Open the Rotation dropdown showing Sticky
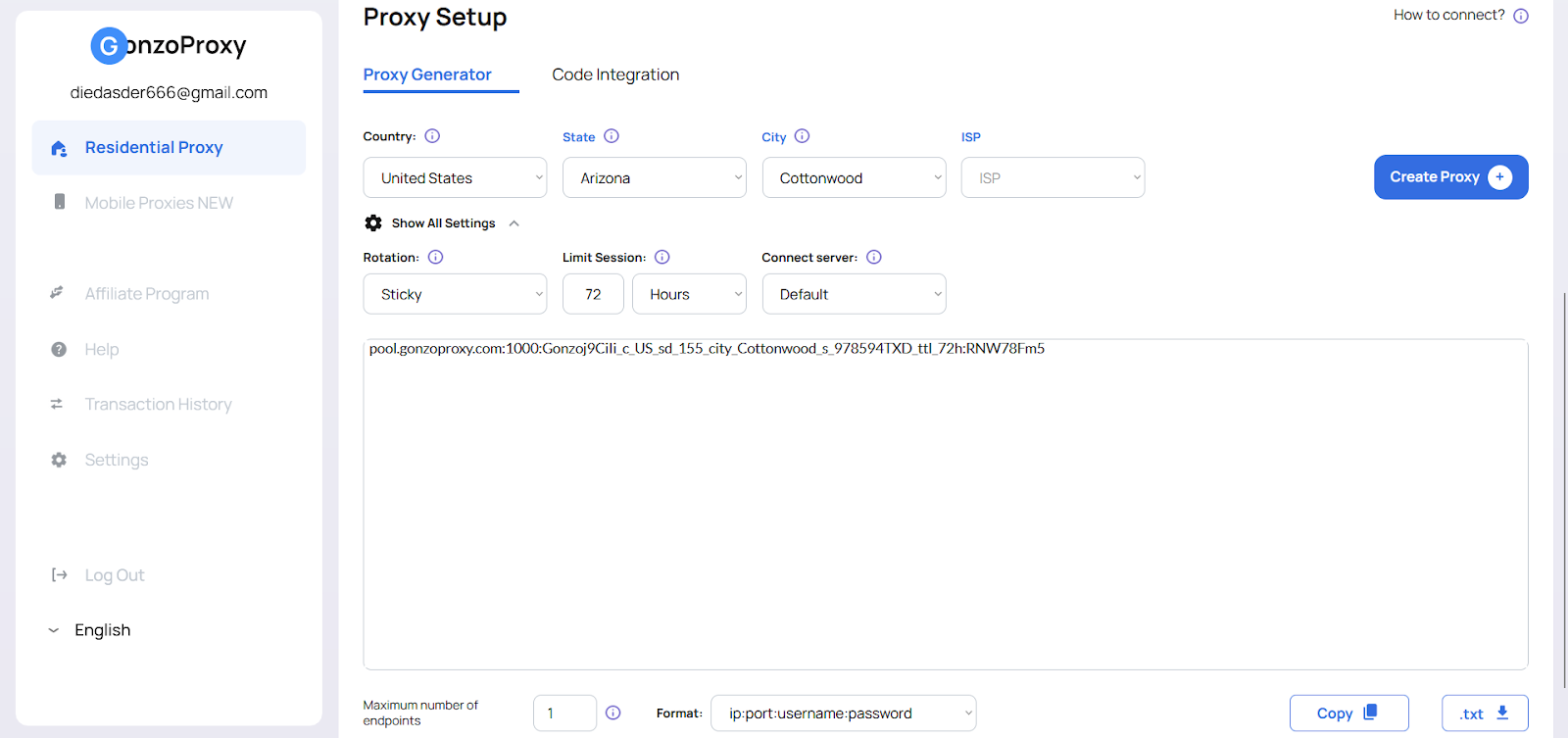Viewport: 1568px width, 738px height. [455, 294]
